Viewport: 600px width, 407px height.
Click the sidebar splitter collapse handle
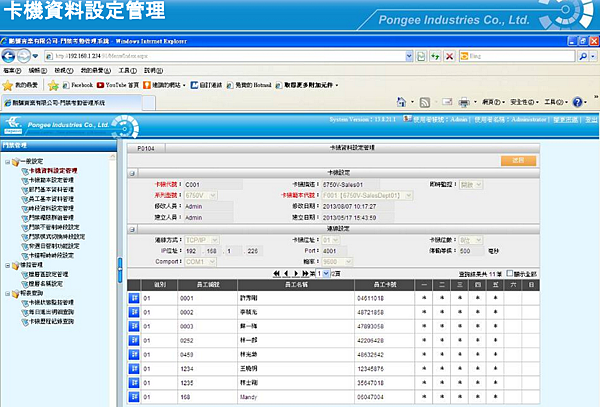click(120, 270)
